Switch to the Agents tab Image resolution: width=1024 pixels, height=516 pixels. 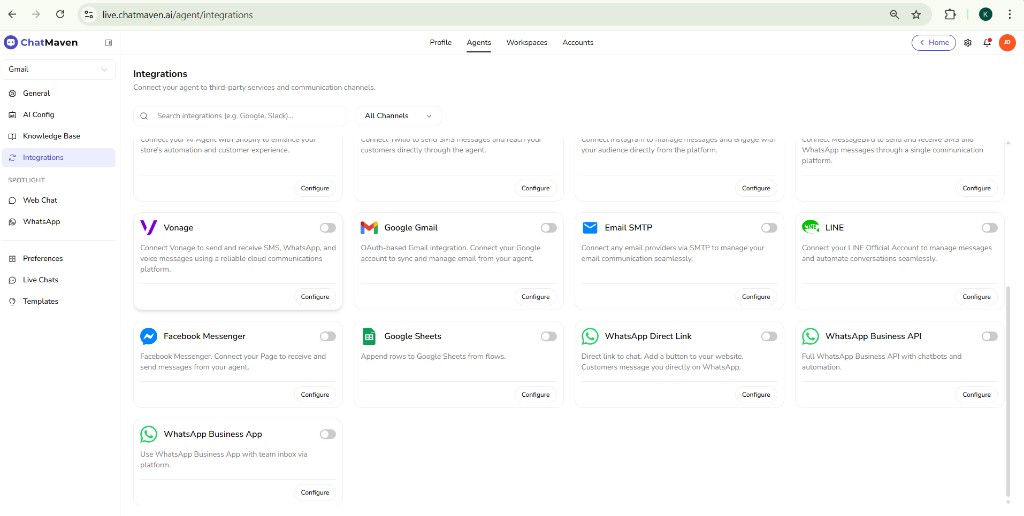tap(479, 42)
